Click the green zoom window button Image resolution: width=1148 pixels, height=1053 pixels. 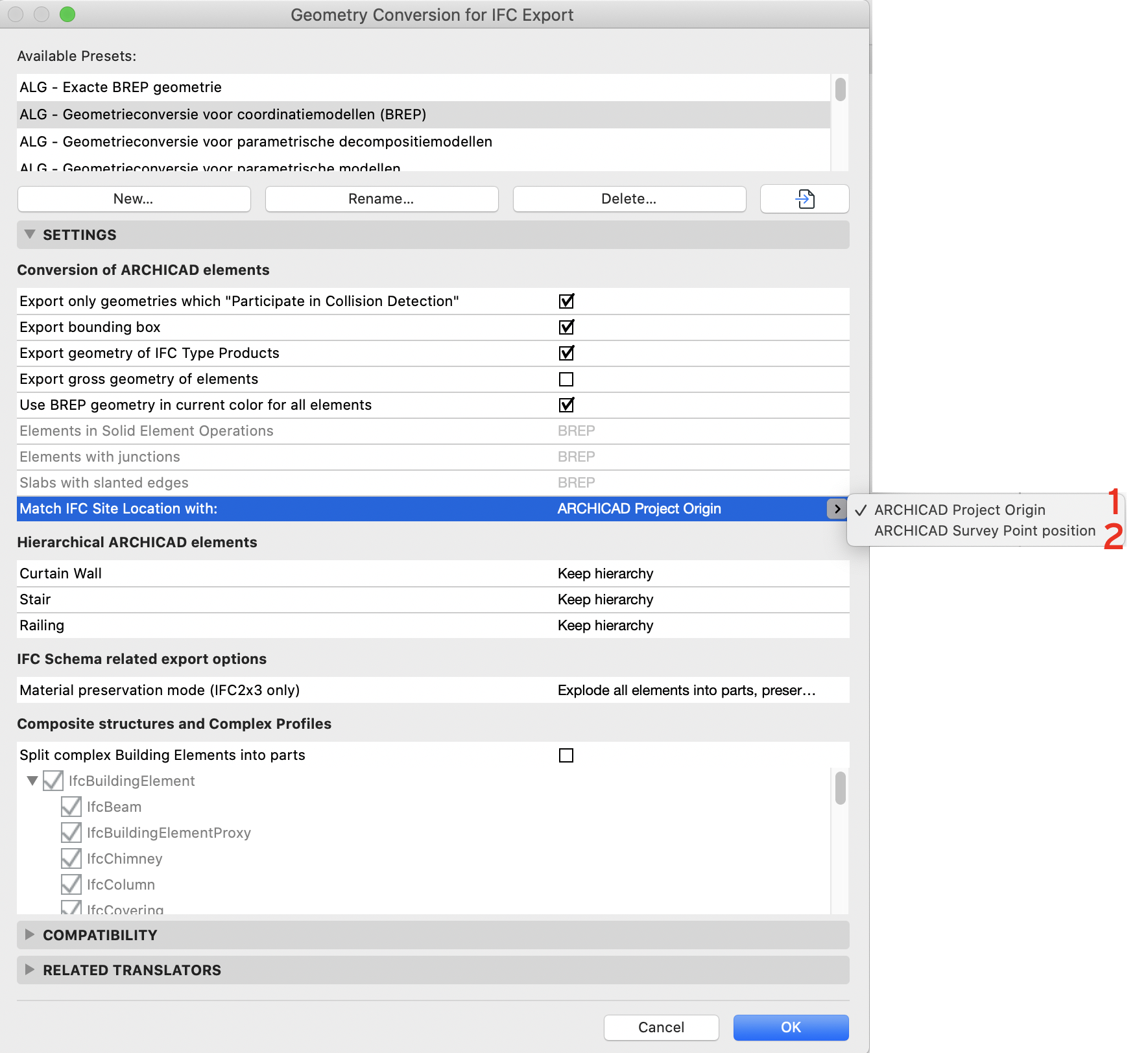pos(67,14)
